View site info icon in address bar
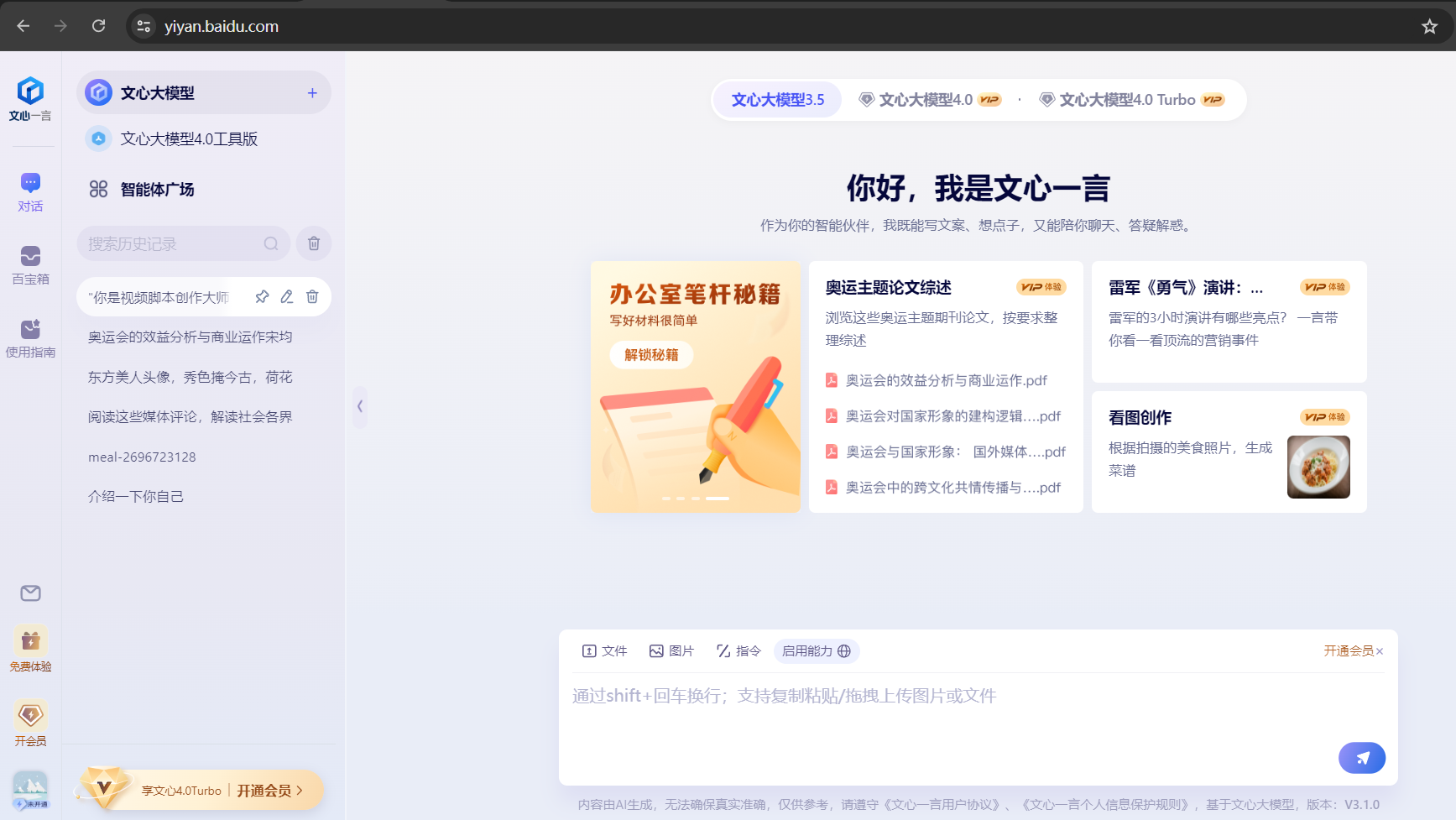Image resolution: width=1456 pixels, height=820 pixels. (144, 26)
